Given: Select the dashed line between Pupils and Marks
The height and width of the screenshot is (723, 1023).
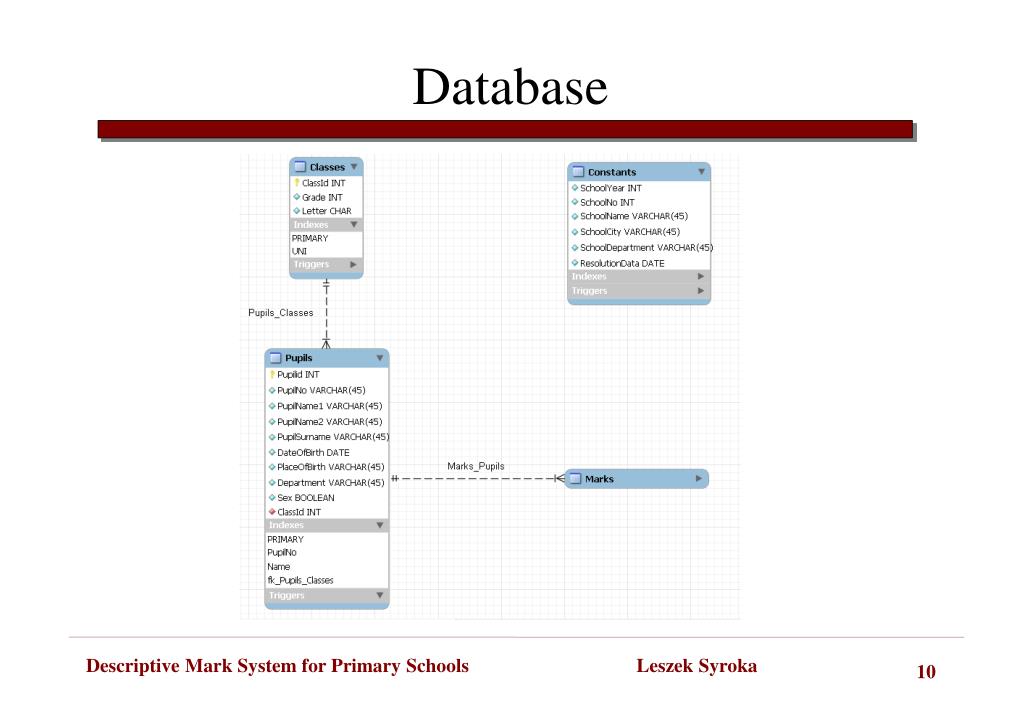Looking at the screenshot, I should click(478, 478).
